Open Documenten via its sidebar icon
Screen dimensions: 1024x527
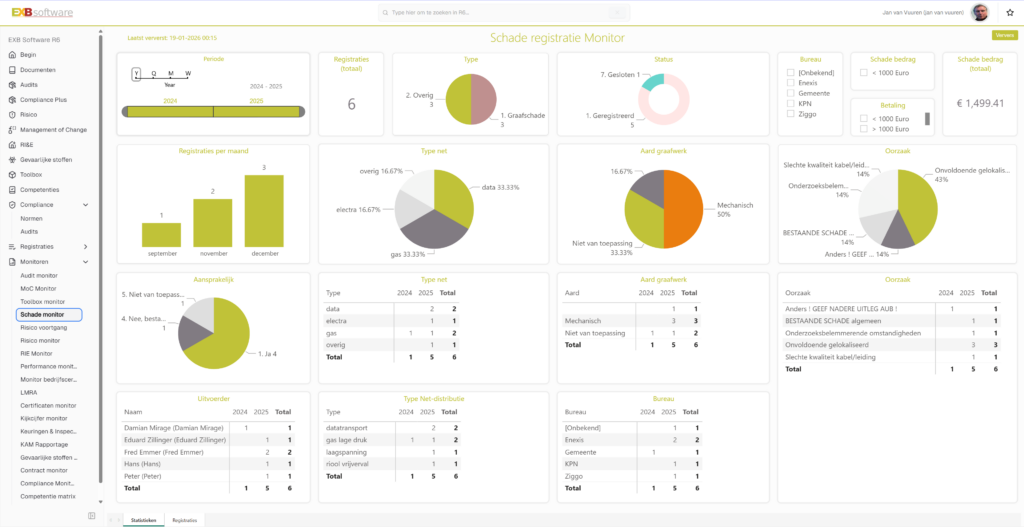(x=13, y=70)
